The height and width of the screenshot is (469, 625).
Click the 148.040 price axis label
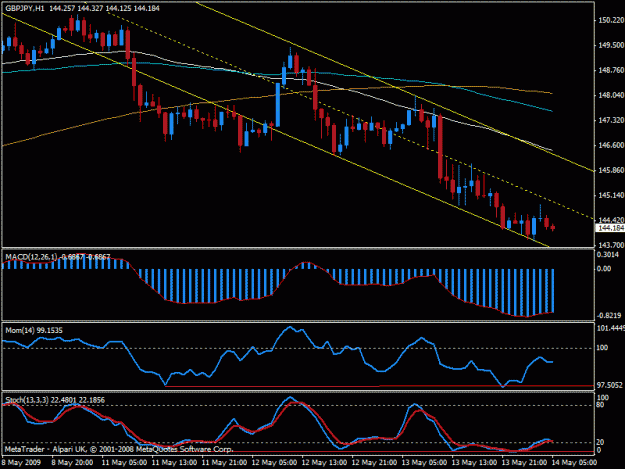point(611,95)
